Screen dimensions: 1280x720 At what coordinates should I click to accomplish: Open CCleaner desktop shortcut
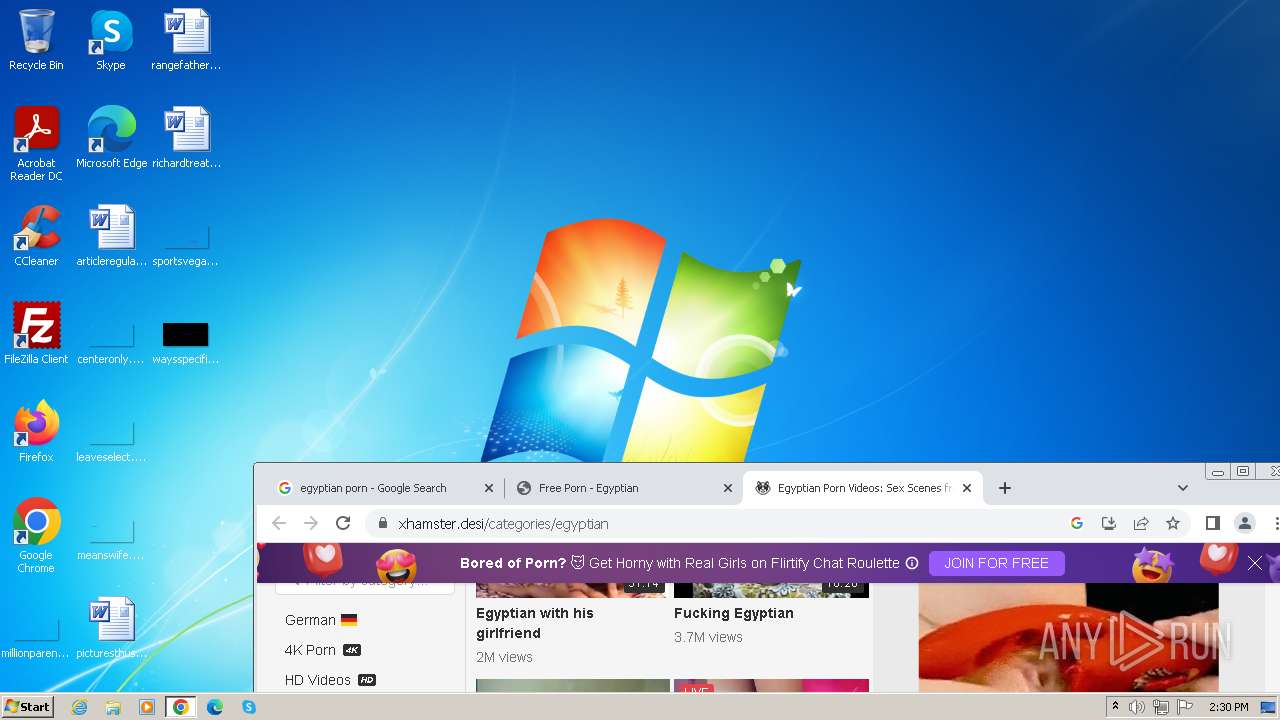coord(36,236)
